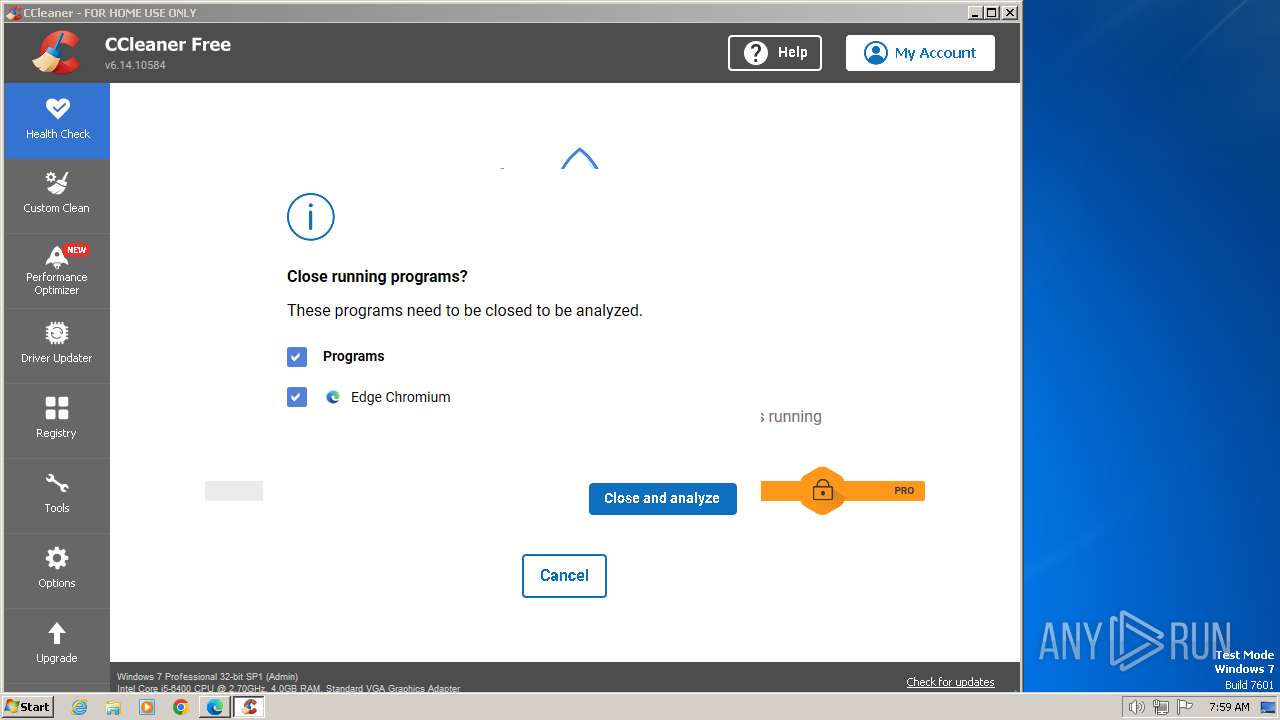
Task: Click the info circle icon in the dialog
Action: [311, 217]
